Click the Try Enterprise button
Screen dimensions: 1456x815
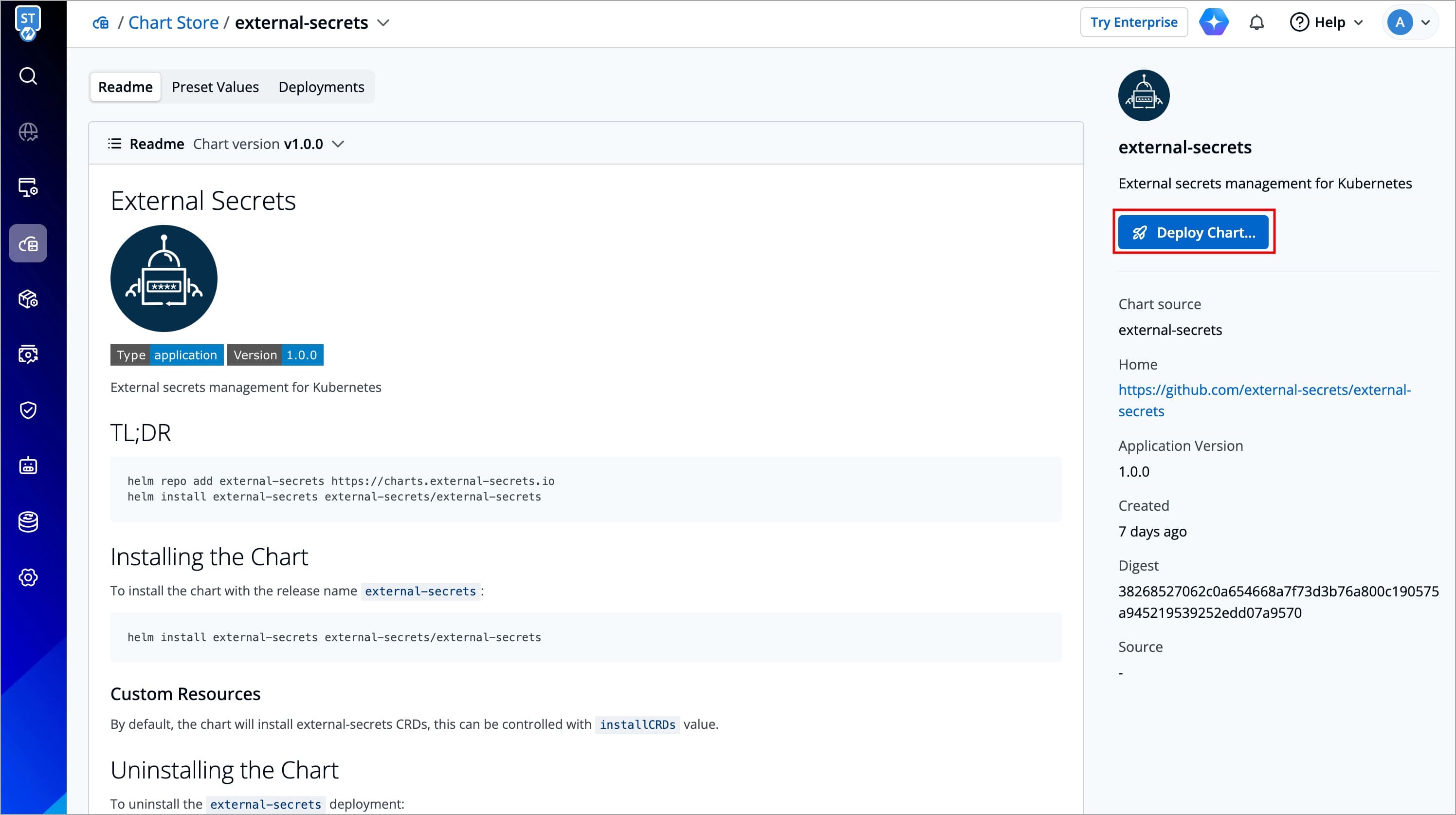(x=1133, y=22)
